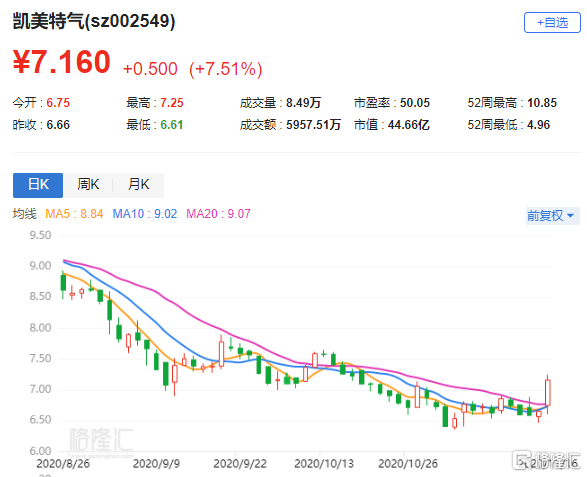Click y-axis label 9.50
Screen dimensions: 587x477
pos(40,236)
